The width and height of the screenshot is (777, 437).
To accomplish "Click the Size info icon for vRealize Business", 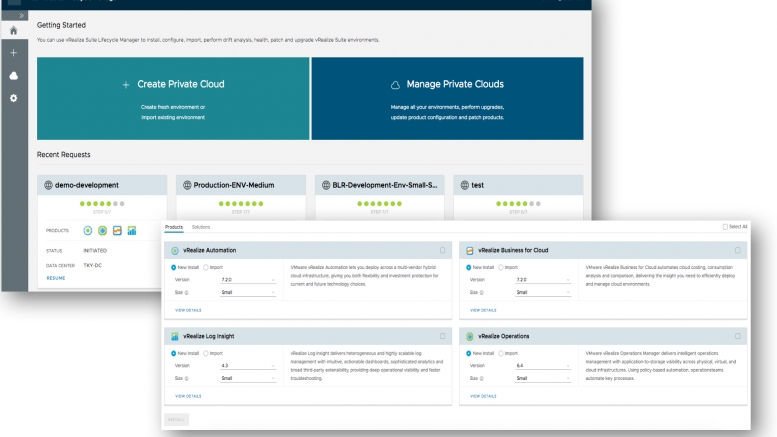I will (x=482, y=293).
